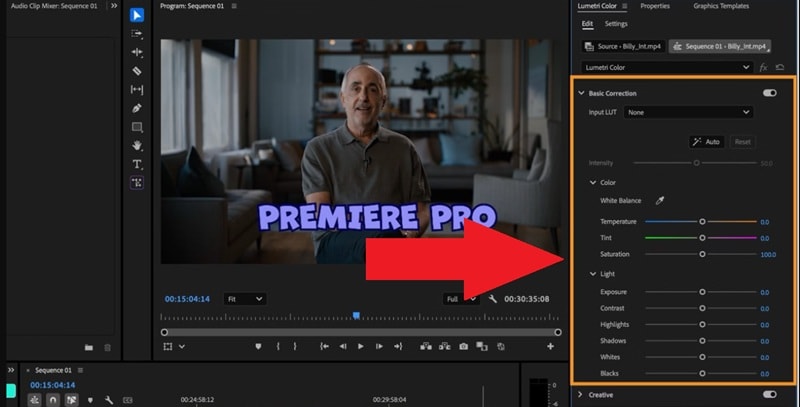Open the Full playback resolution dropdown

(x=461, y=299)
